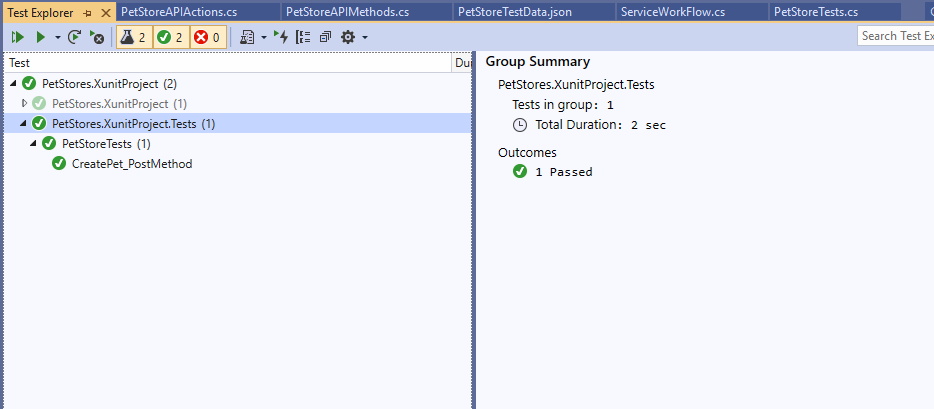This screenshot has width=934, height=409.
Task: Repeat the last test run
Action: click(74, 38)
